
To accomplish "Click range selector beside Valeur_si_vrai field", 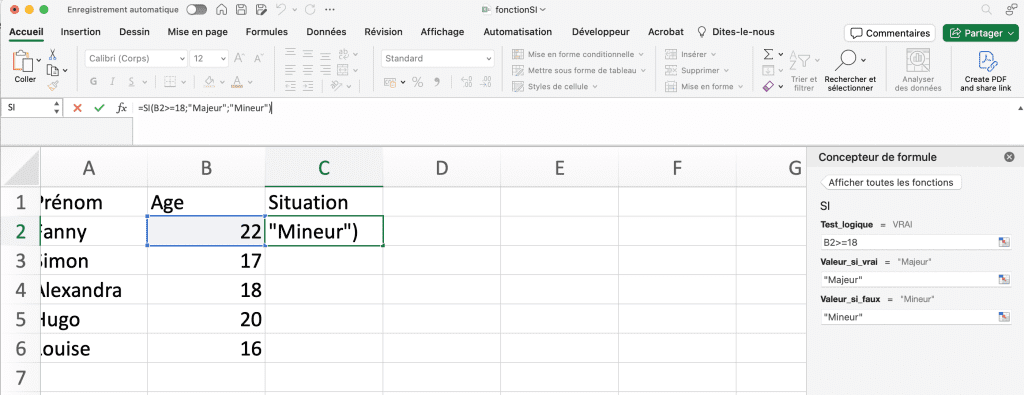I will coord(1004,279).
